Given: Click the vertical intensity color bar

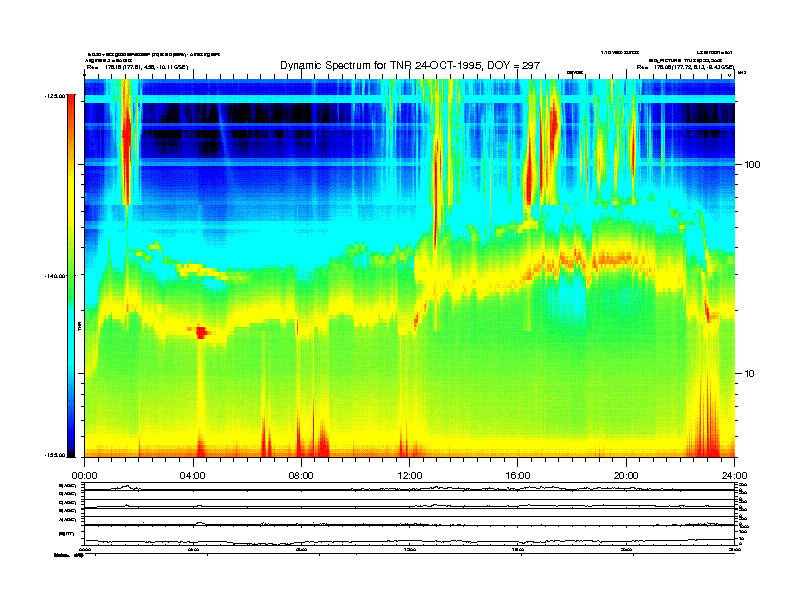Looking at the screenshot, I should (x=71, y=276).
